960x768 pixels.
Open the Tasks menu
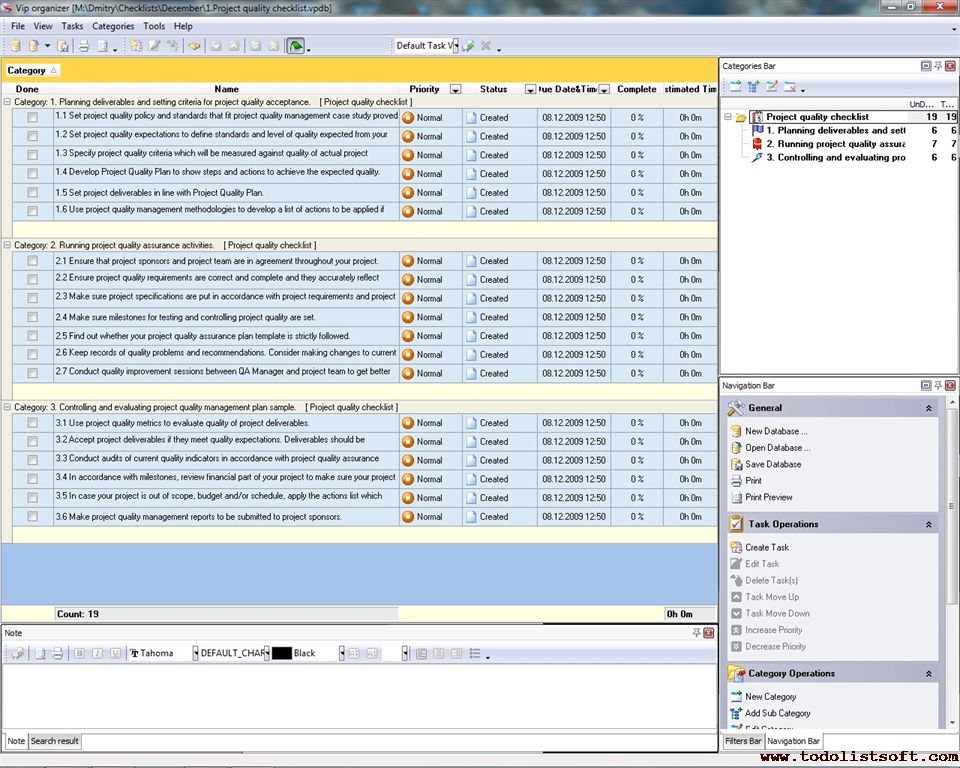(72, 26)
